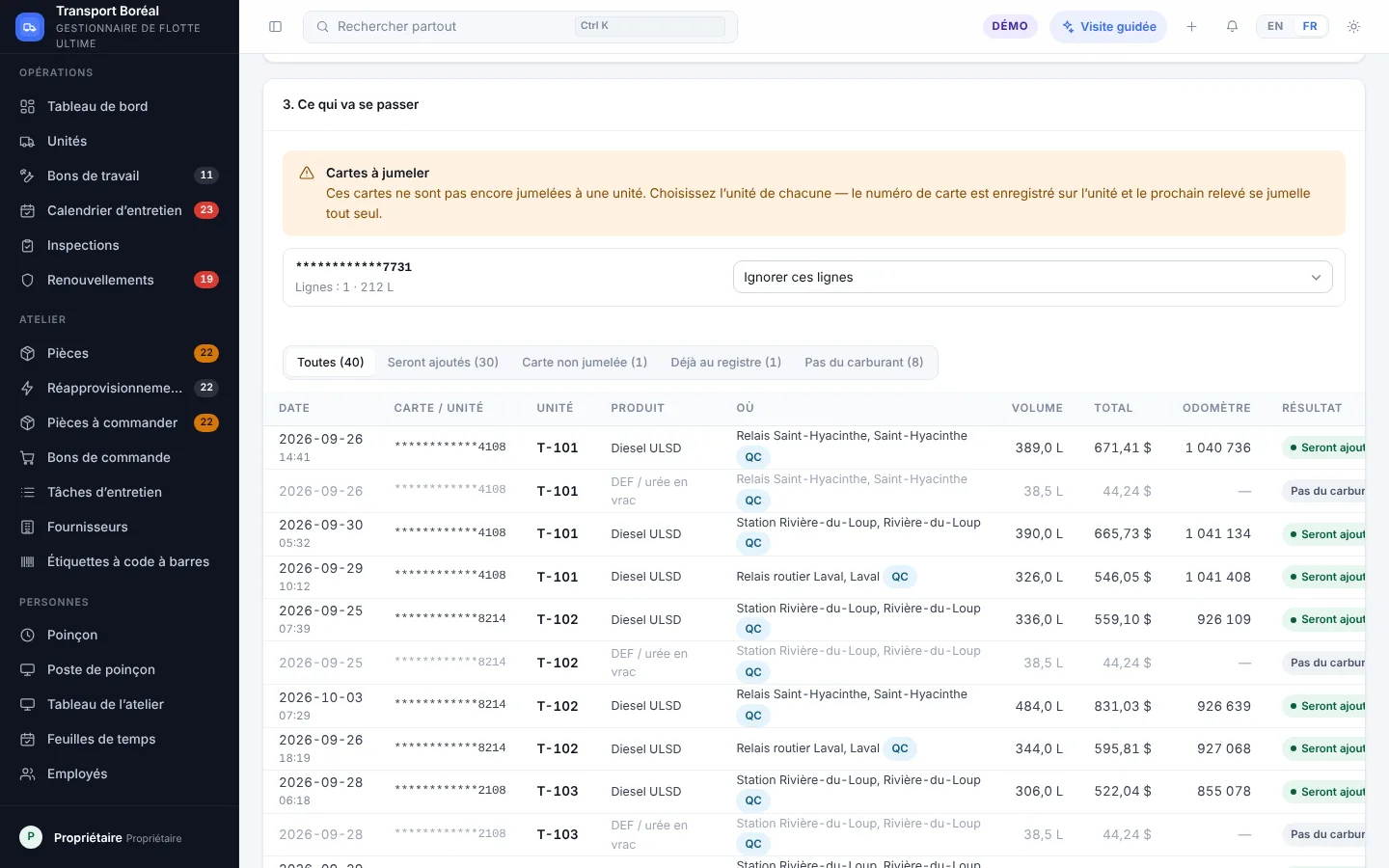Open Bons de commande cart icon

28,457
